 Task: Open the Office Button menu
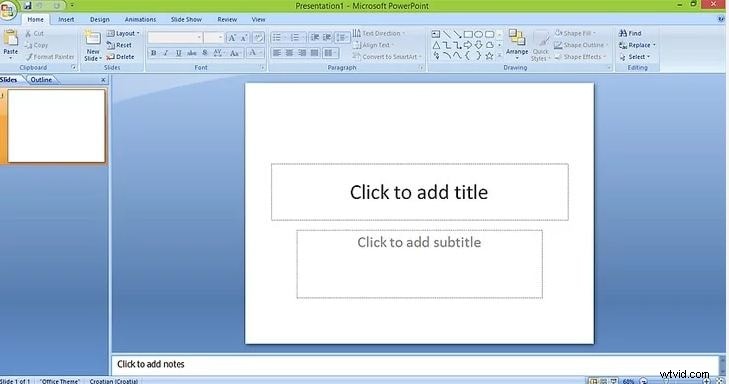(8, 10)
